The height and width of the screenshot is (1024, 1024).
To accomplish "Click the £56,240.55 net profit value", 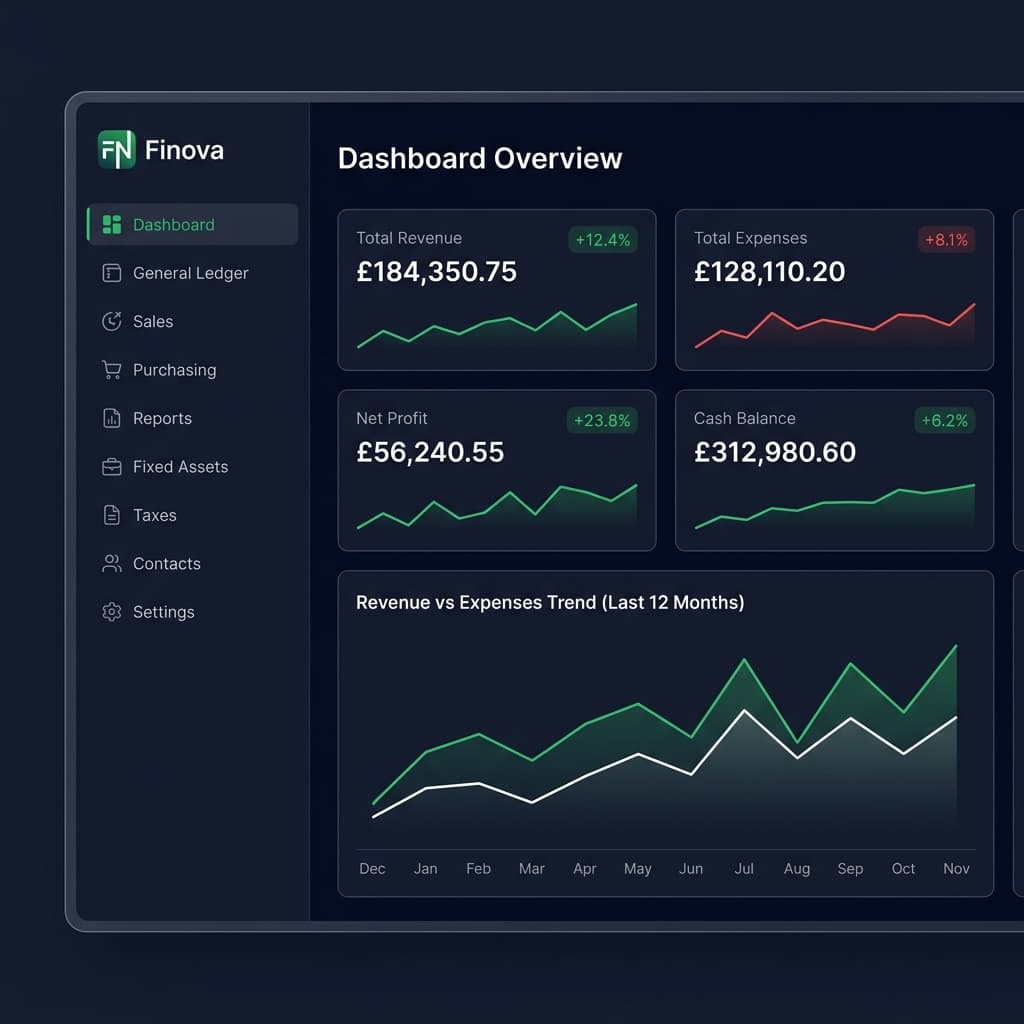I will (430, 452).
